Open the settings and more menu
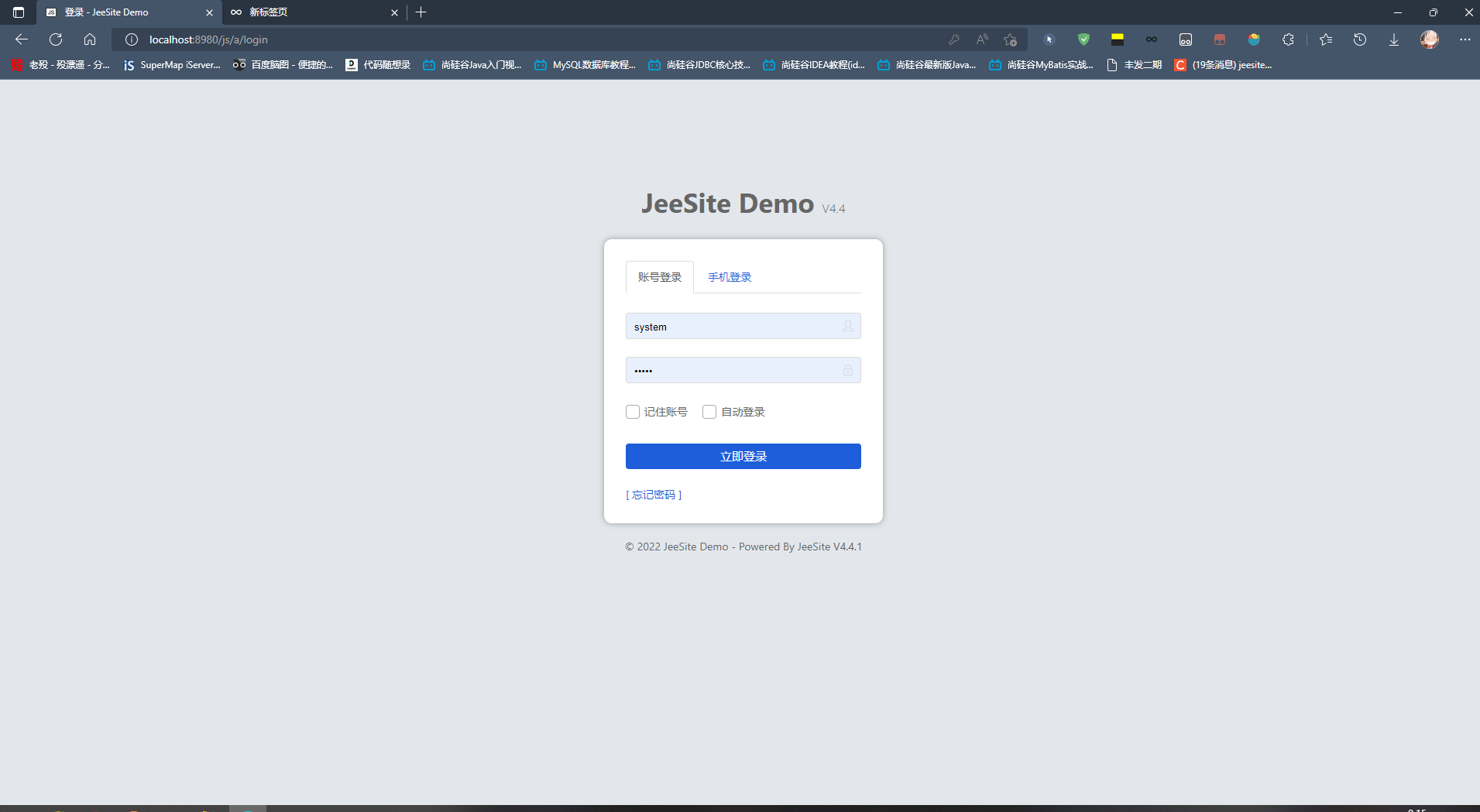 [x=1465, y=39]
